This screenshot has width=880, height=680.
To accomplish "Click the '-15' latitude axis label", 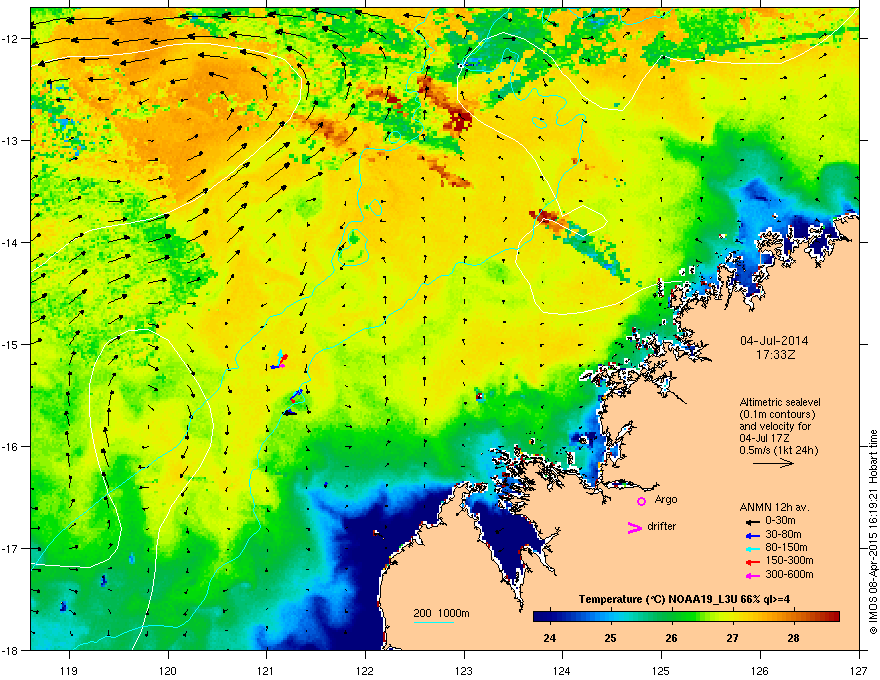I will click(10, 344).
